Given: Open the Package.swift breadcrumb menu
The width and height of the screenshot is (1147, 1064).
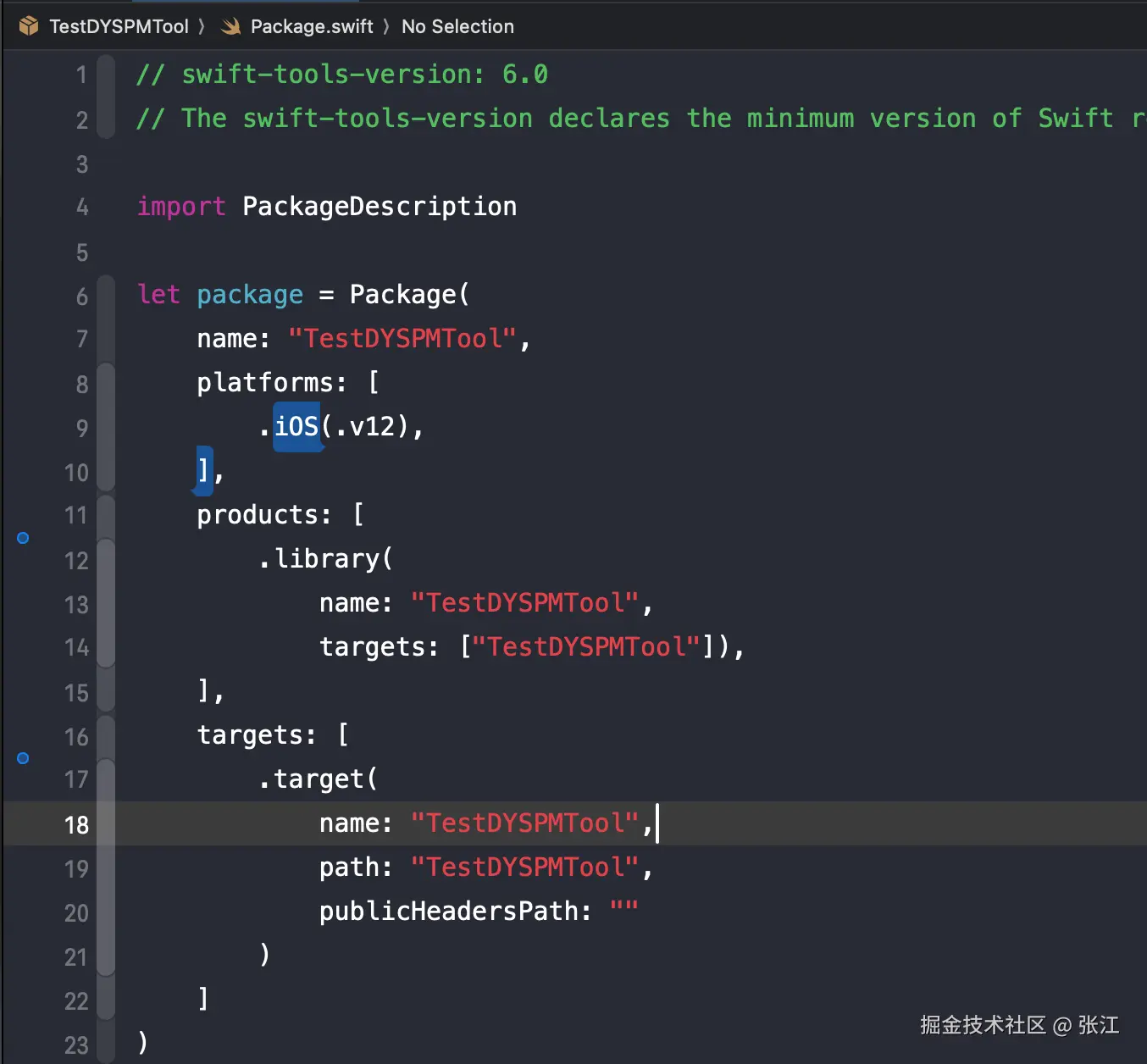Looking at the screenshot, I should click(311, 27).
